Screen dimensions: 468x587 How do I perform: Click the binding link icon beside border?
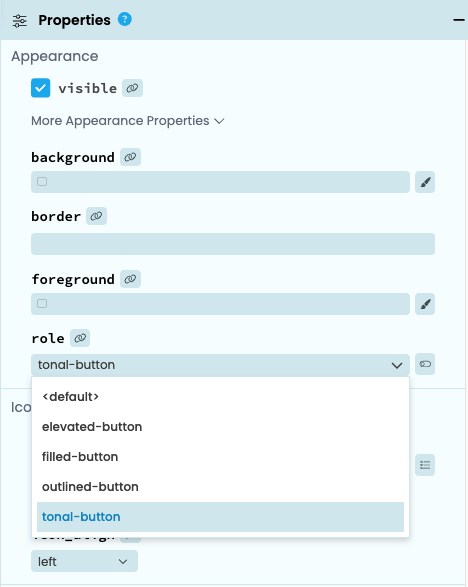96,216
